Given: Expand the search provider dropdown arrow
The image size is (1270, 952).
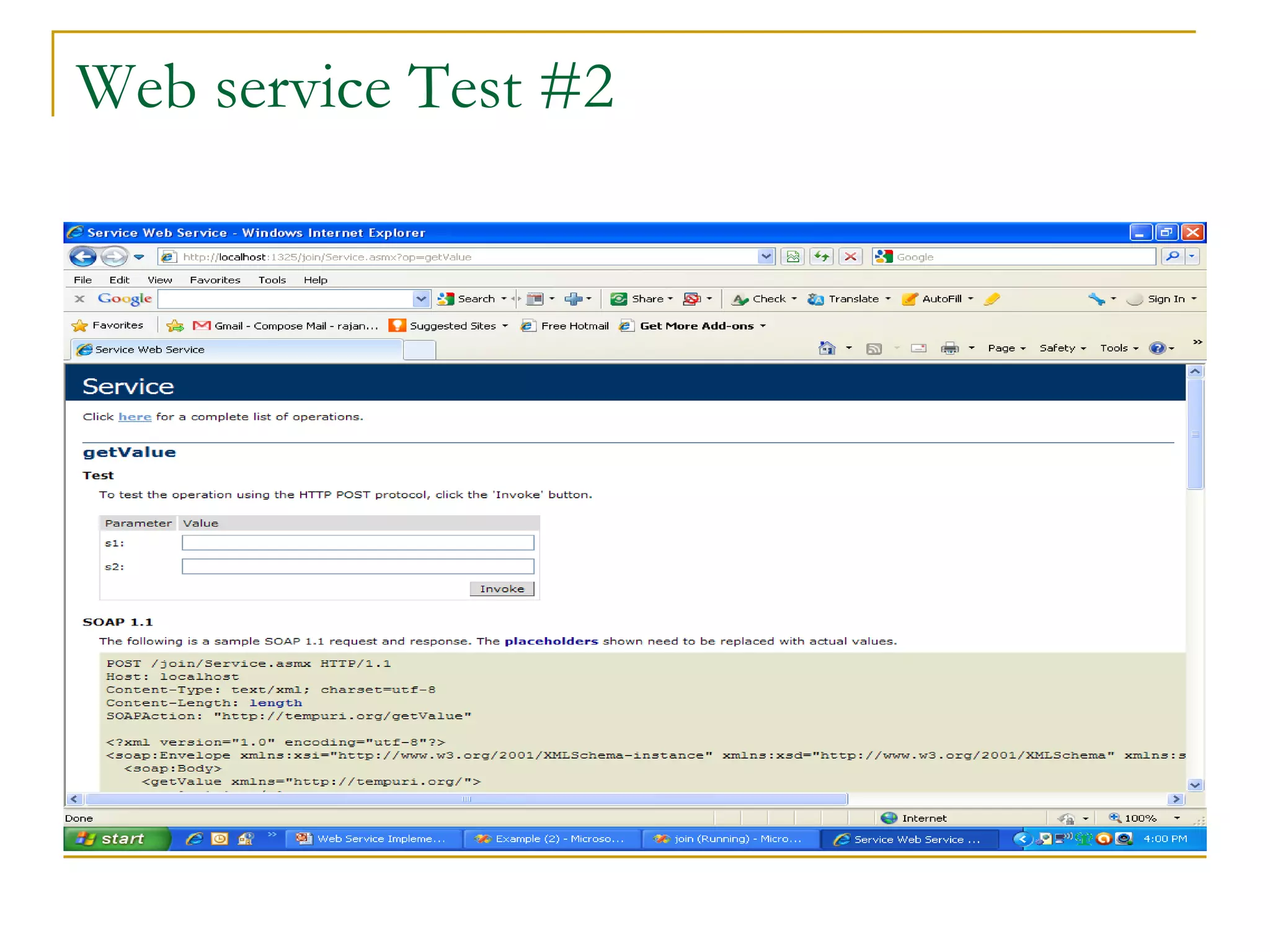Looking at the screenshot, I should [x=1192, y=256].
